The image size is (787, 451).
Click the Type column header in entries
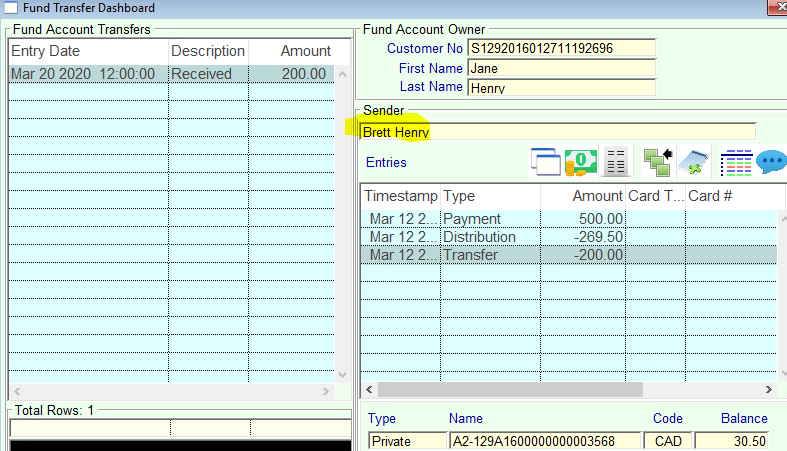coord(490,196)
